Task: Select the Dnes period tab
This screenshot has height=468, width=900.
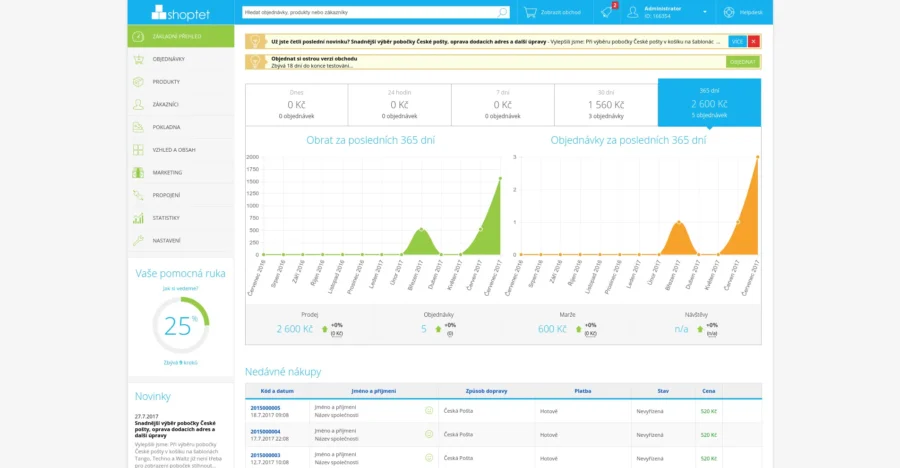Action: point(296,105)
